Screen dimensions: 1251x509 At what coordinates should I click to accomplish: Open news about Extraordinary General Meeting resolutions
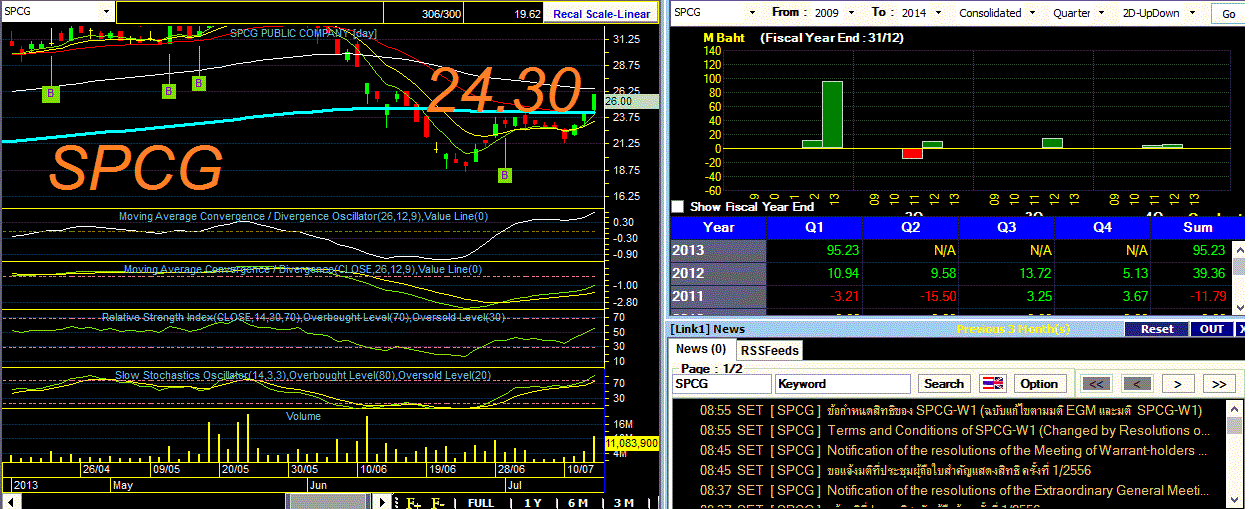[1018, 490]
